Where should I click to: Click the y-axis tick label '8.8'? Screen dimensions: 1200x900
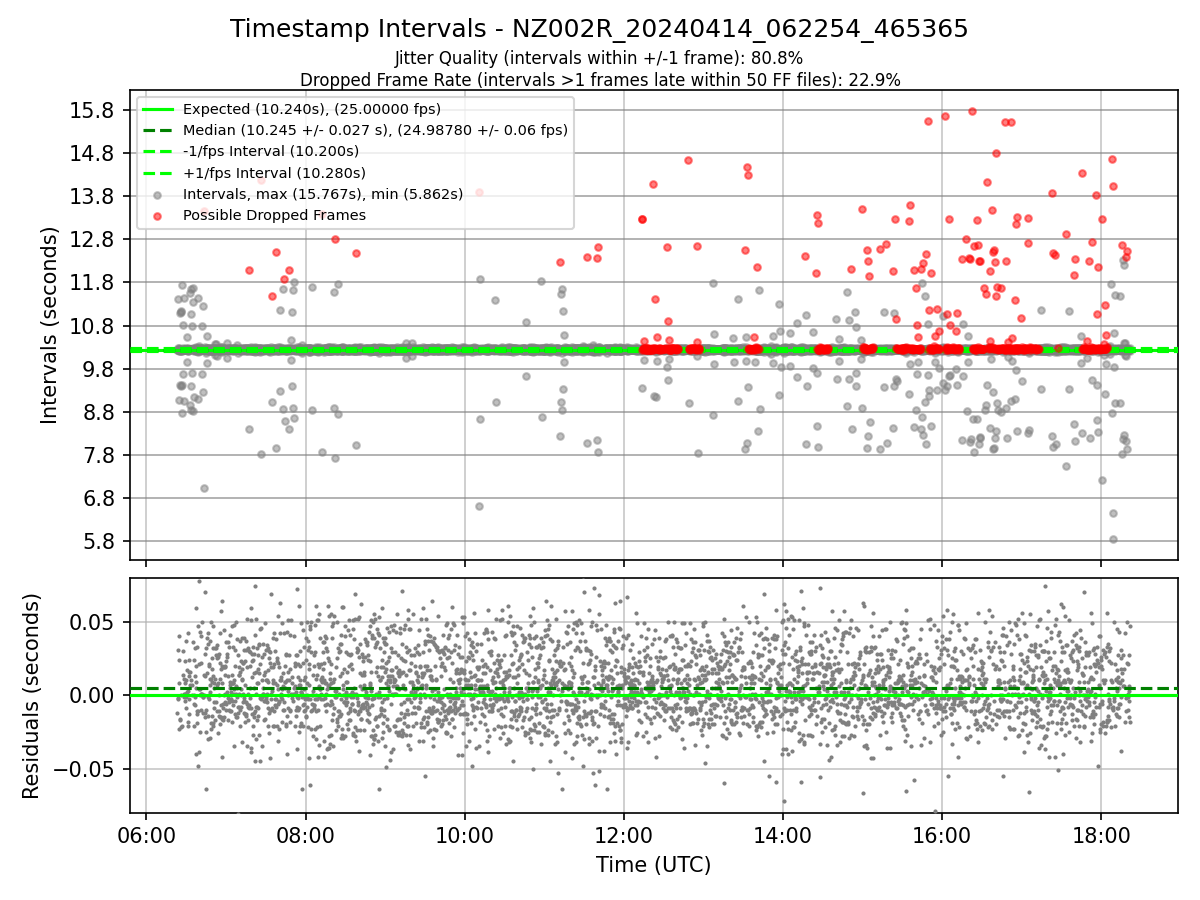pos(98,412)
